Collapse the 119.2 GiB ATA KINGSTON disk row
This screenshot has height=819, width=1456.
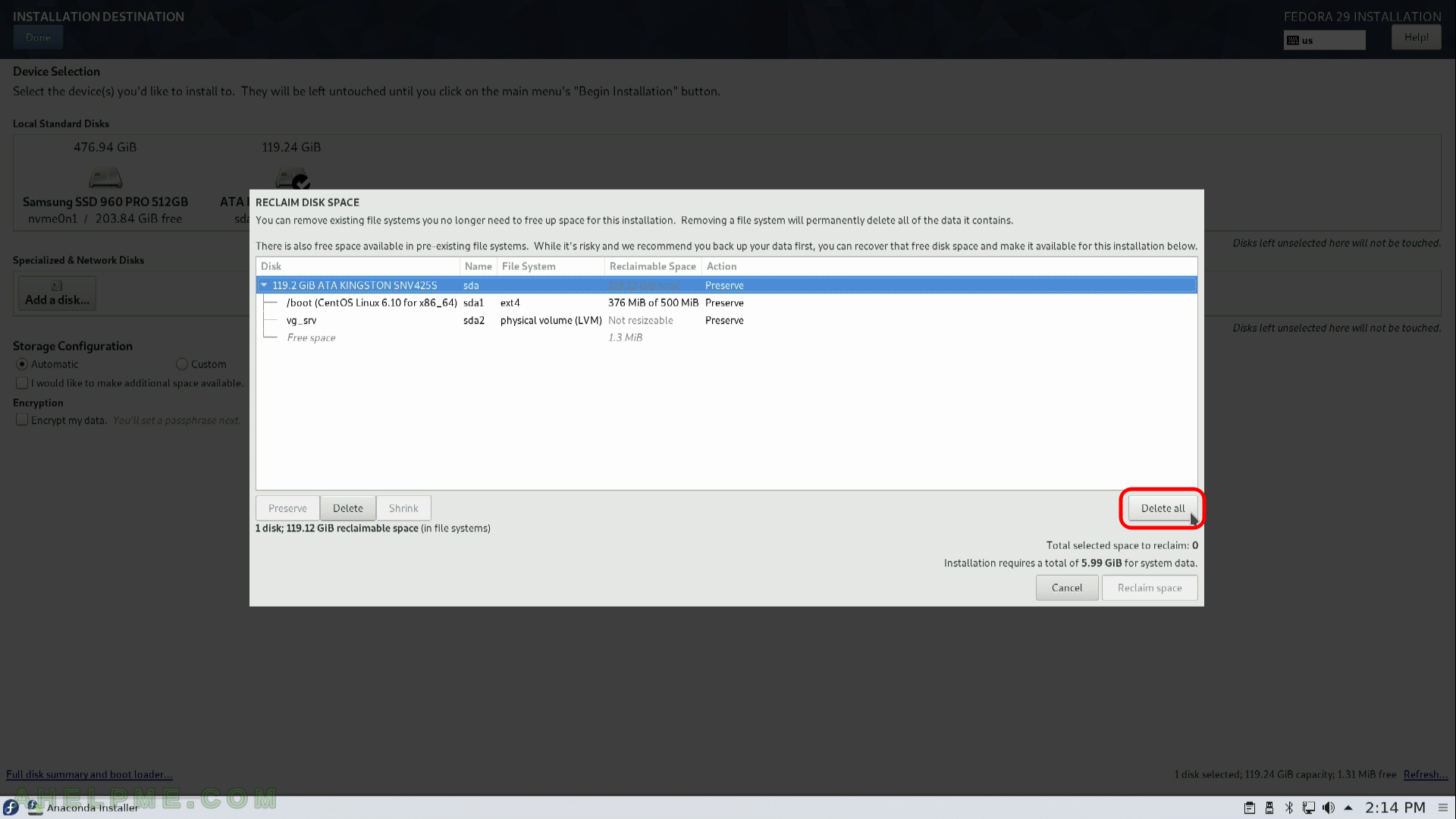264,285
